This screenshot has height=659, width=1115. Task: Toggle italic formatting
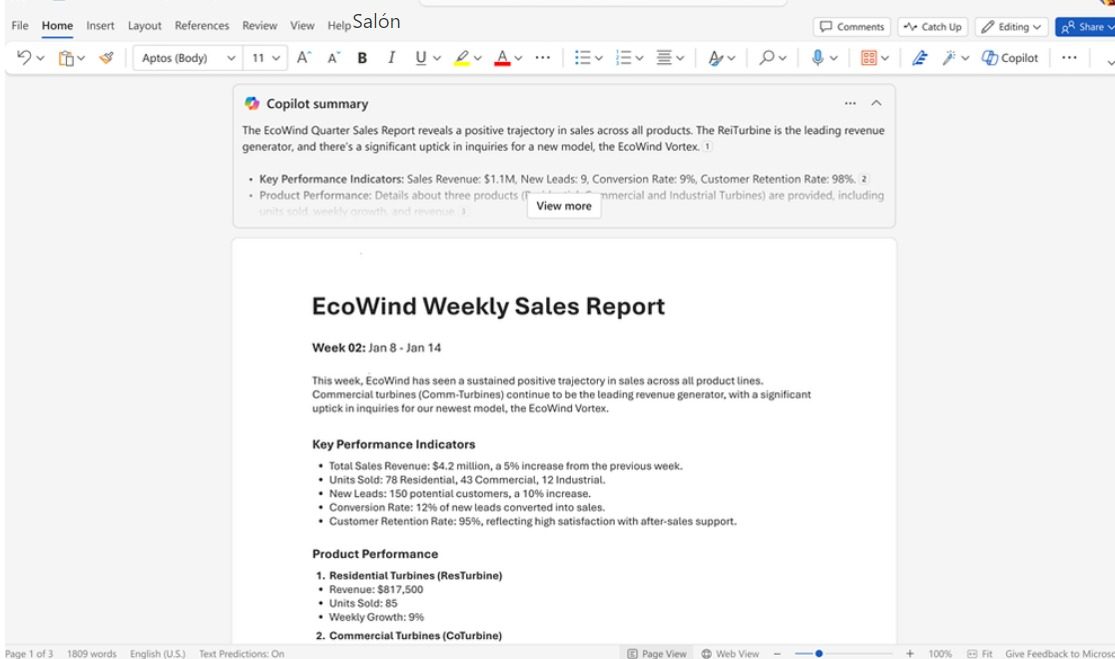click(392, 58)
